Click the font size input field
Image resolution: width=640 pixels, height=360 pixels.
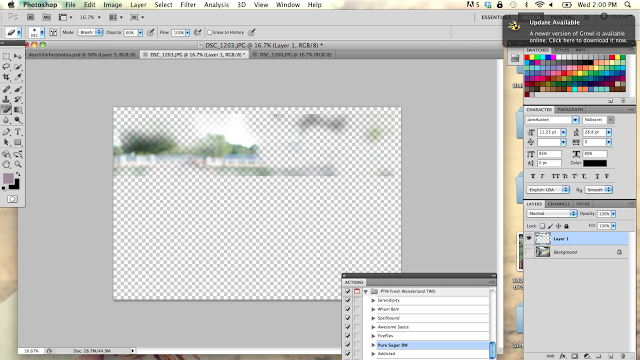(549, 132)
